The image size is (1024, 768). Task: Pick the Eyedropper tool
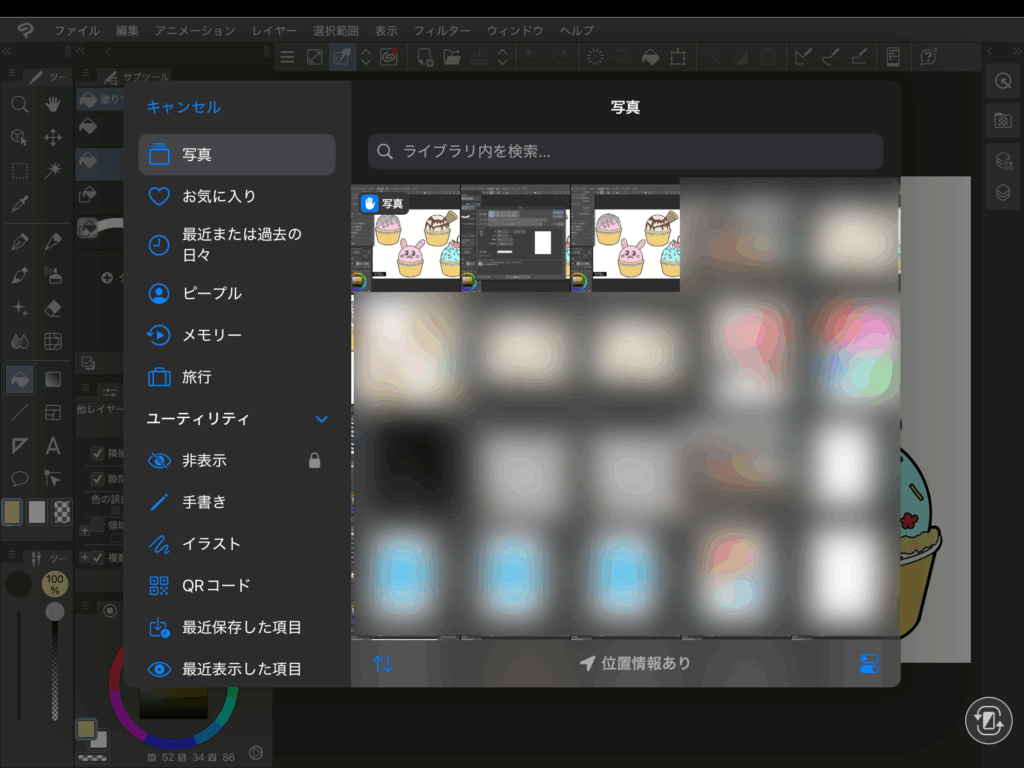[19, 204]
